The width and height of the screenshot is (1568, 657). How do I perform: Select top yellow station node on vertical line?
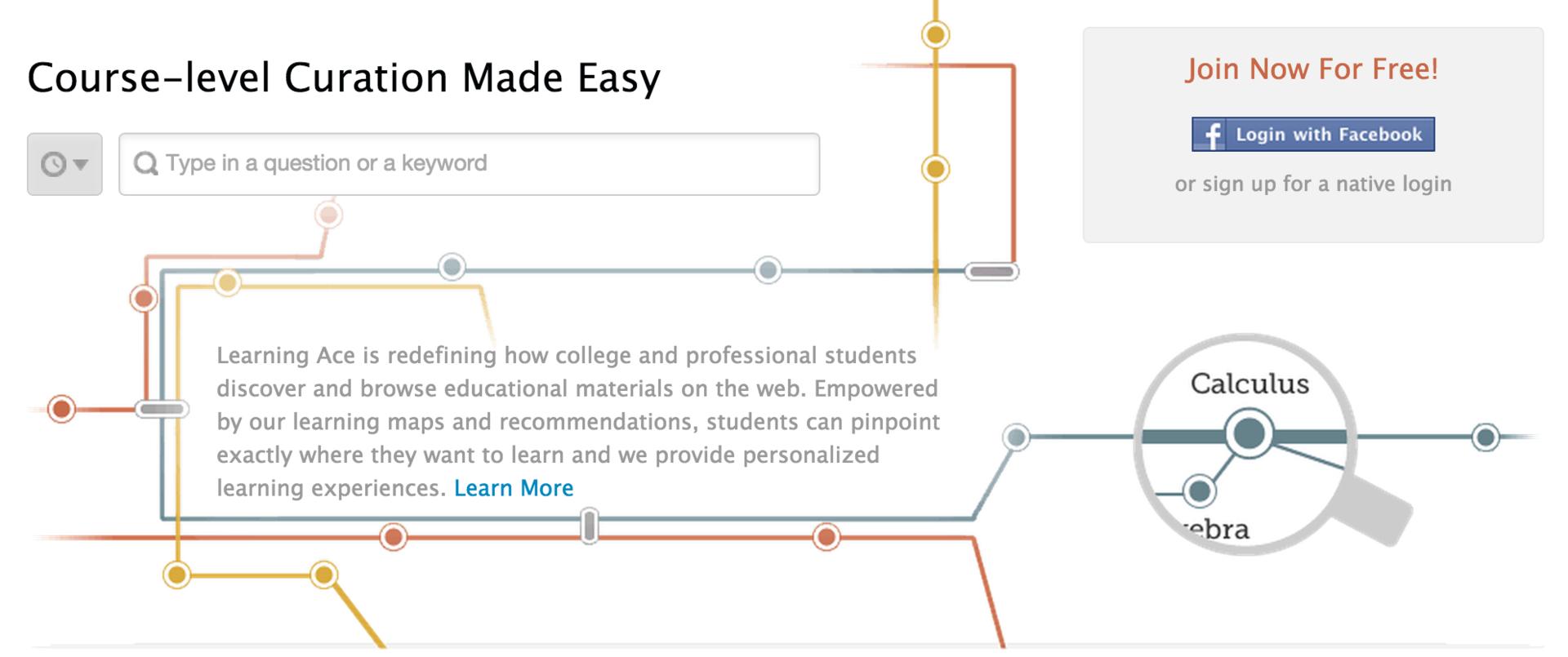[936, 34]
